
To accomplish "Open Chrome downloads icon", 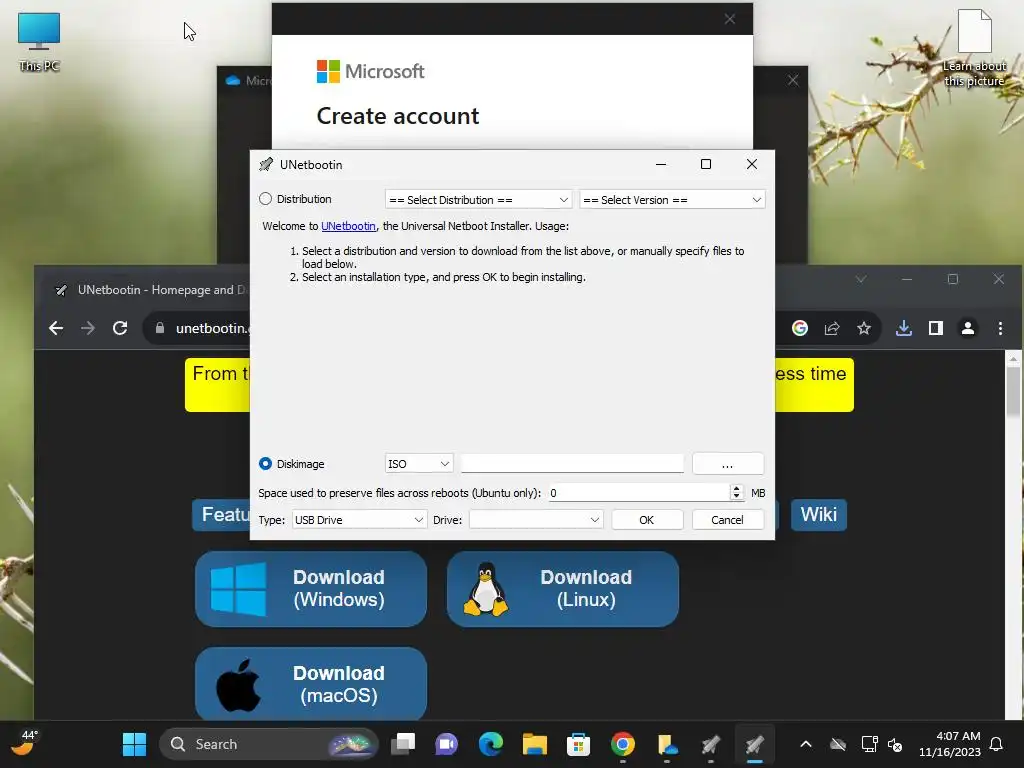I will pyautogui.click(x=904, y=328).
